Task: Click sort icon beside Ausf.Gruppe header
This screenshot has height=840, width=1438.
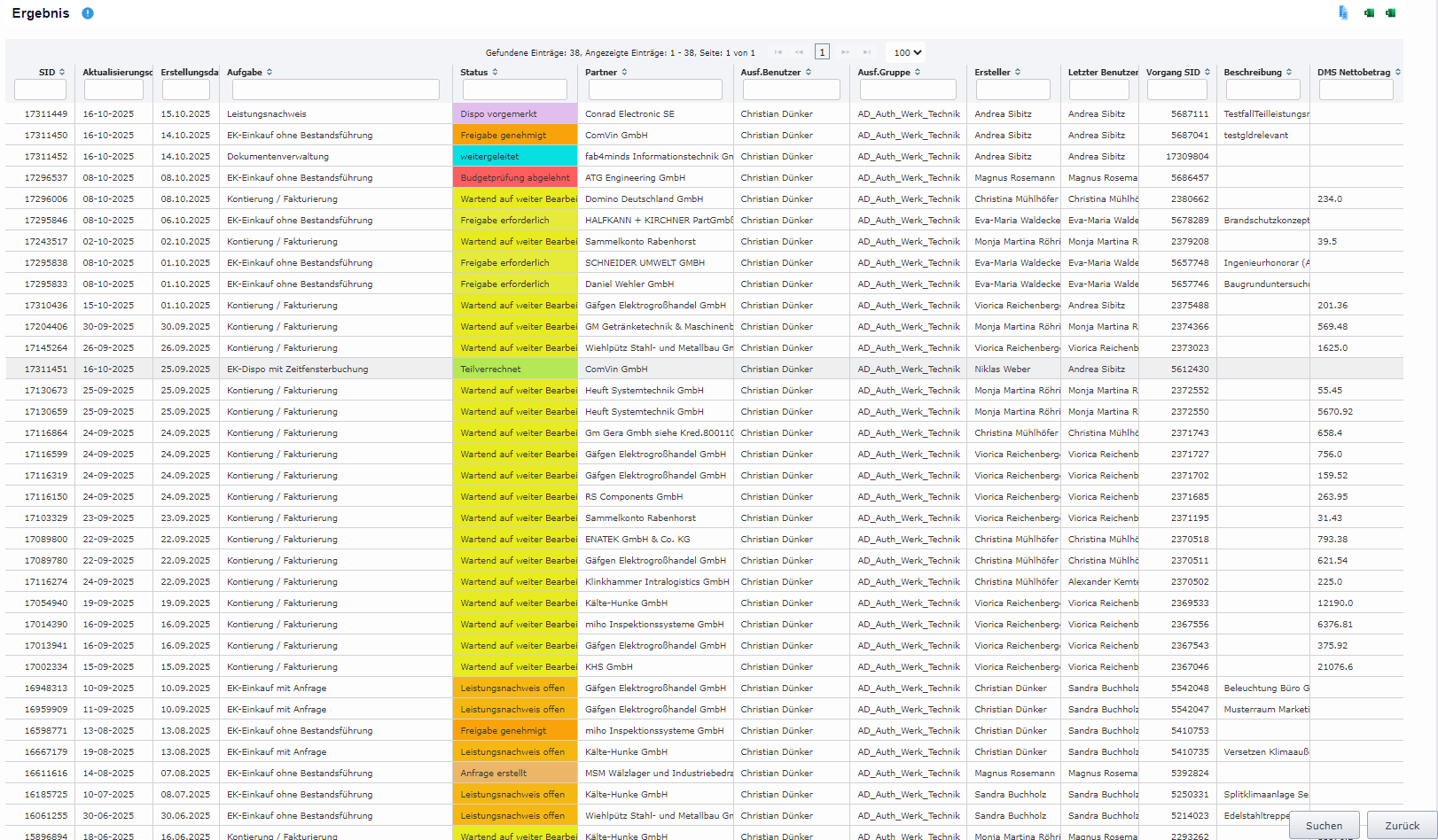Action: coord(918,73)
